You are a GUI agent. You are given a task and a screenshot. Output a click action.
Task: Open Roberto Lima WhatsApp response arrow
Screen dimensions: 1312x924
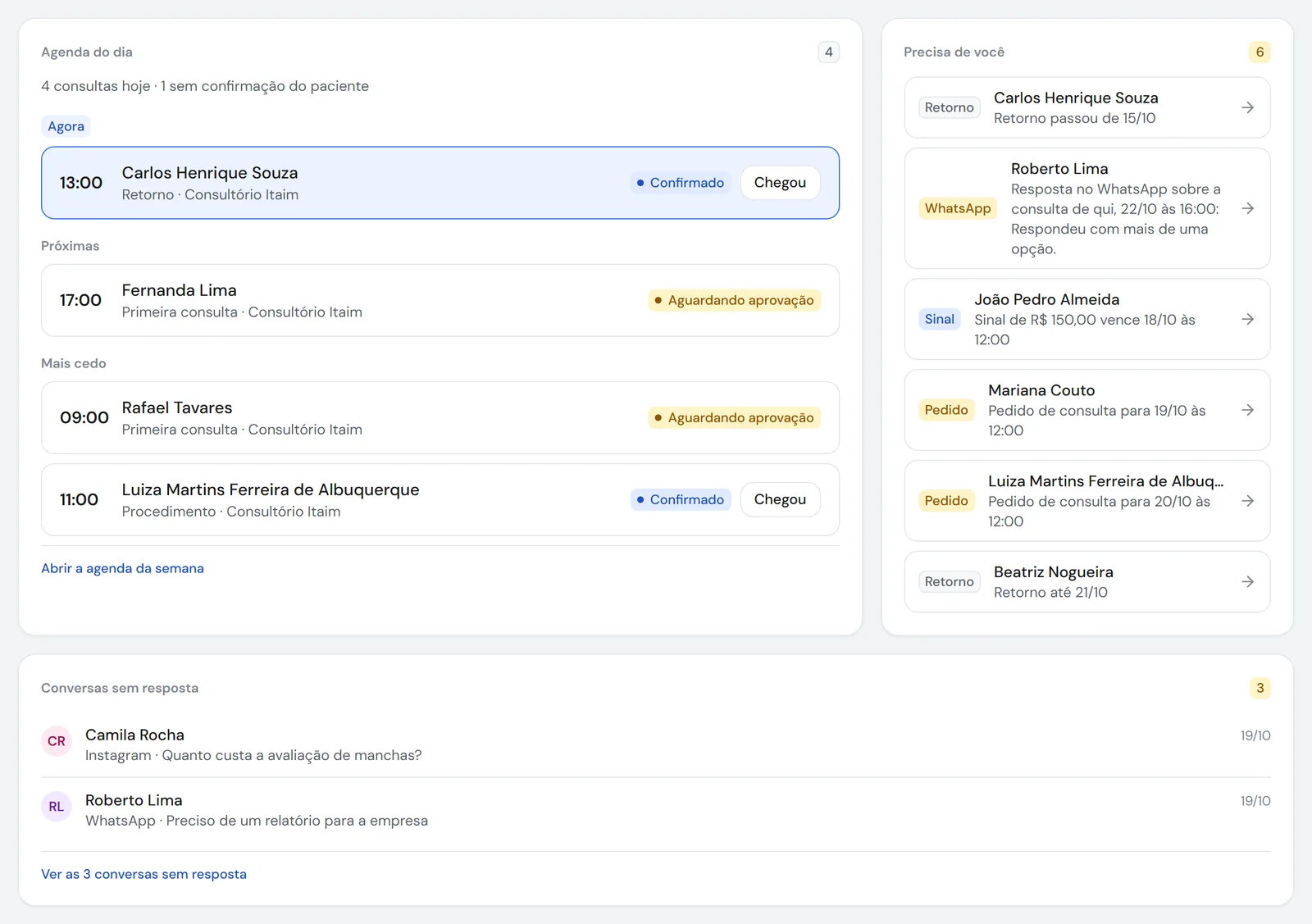coord(1247,208)
